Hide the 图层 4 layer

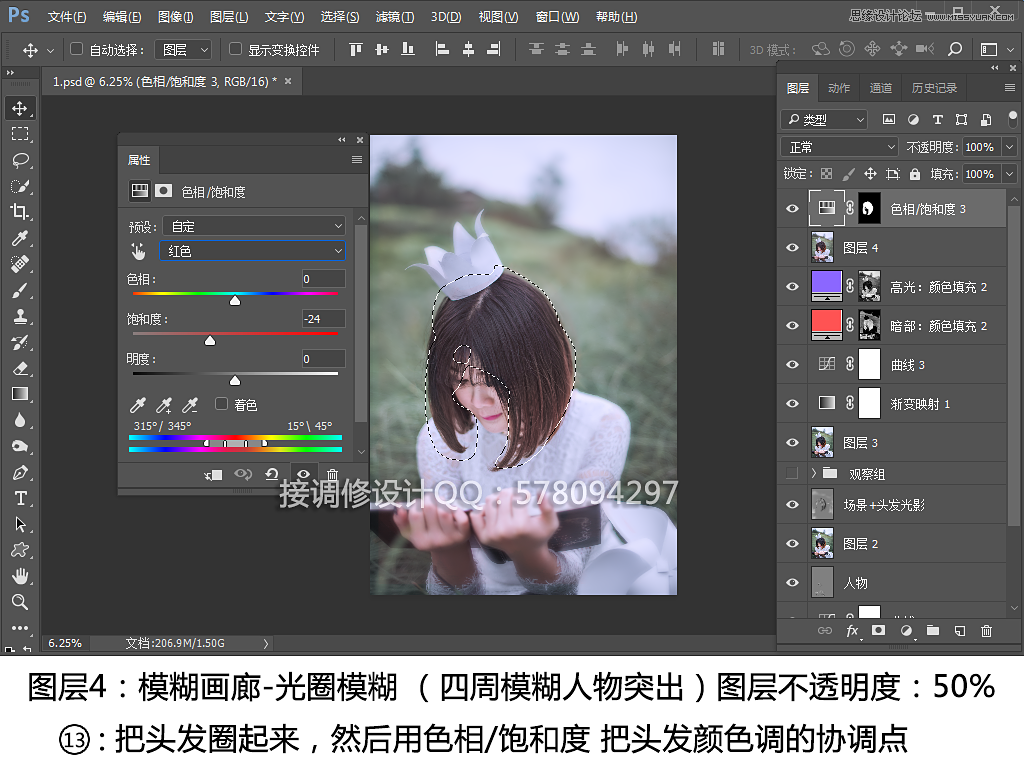[x=792, y=248]
